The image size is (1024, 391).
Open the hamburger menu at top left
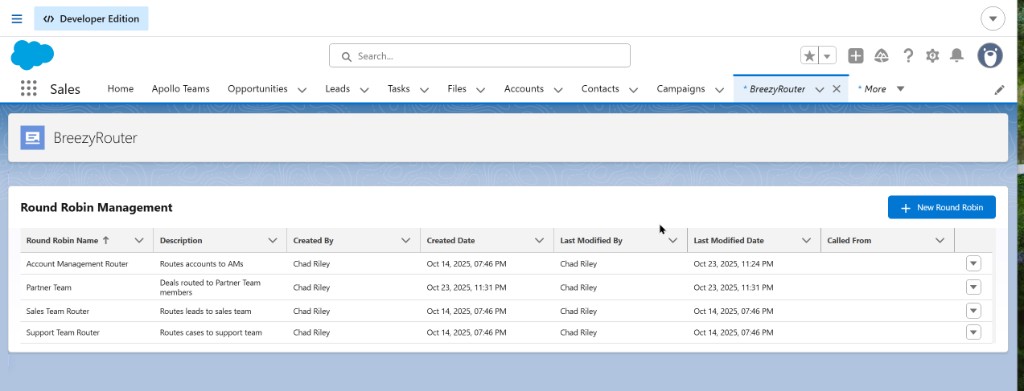pos(17,19)
